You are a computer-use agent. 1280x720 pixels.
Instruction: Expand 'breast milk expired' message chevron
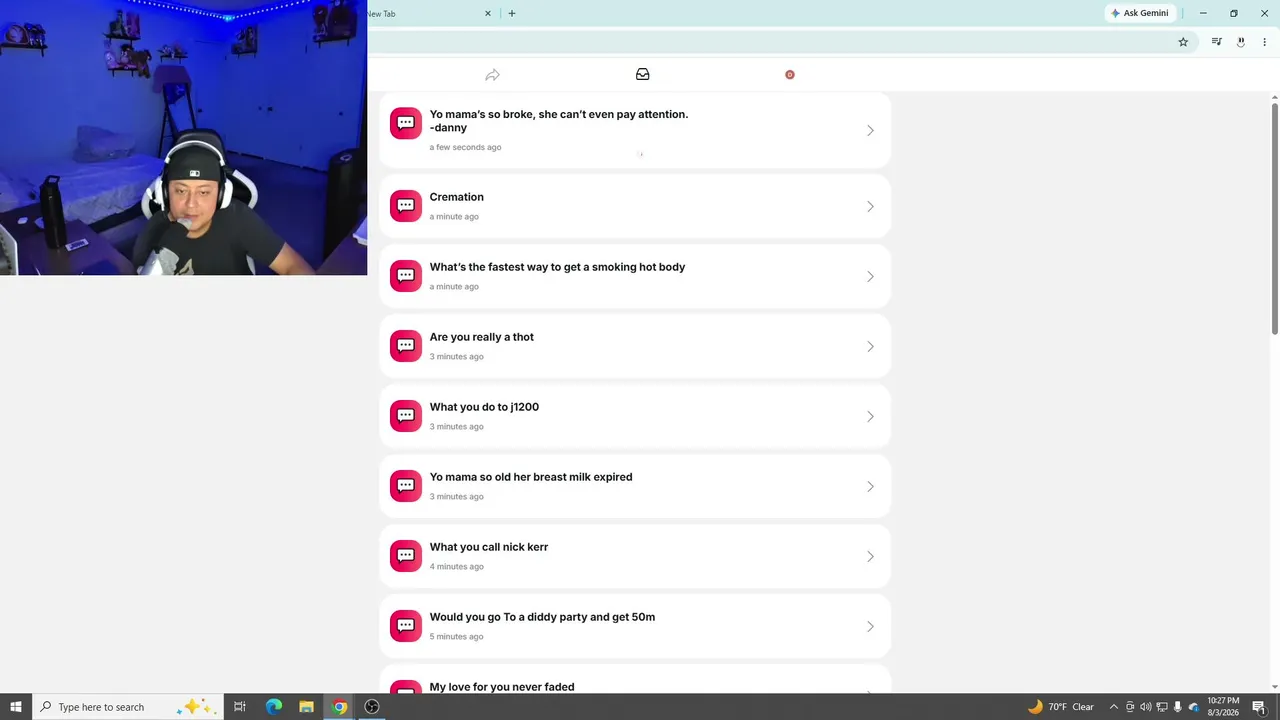point(870,486)
